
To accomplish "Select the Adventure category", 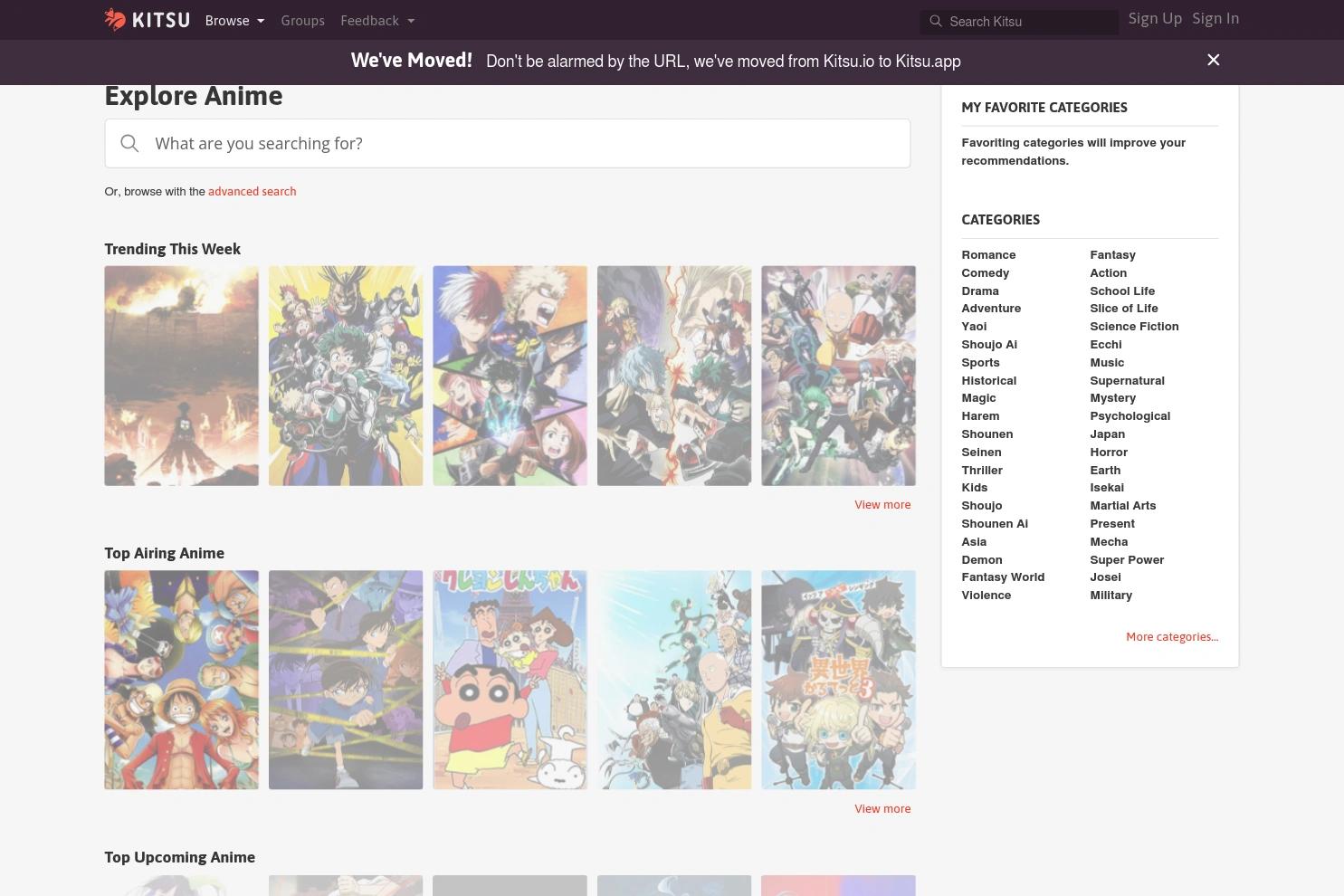I will [991, 308].
